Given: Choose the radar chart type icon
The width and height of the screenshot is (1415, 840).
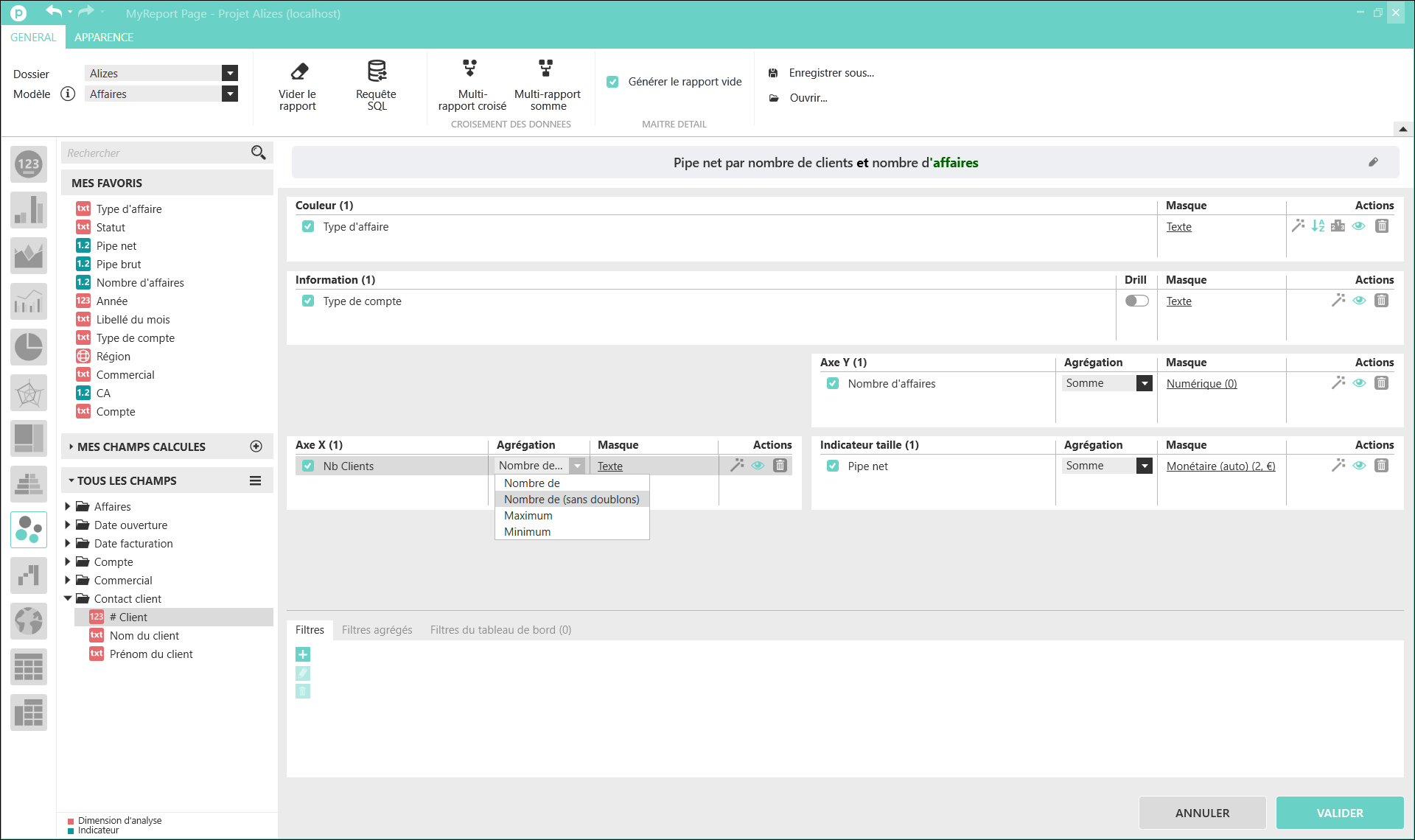Looking at the screenshot, I should pos(29,393).
